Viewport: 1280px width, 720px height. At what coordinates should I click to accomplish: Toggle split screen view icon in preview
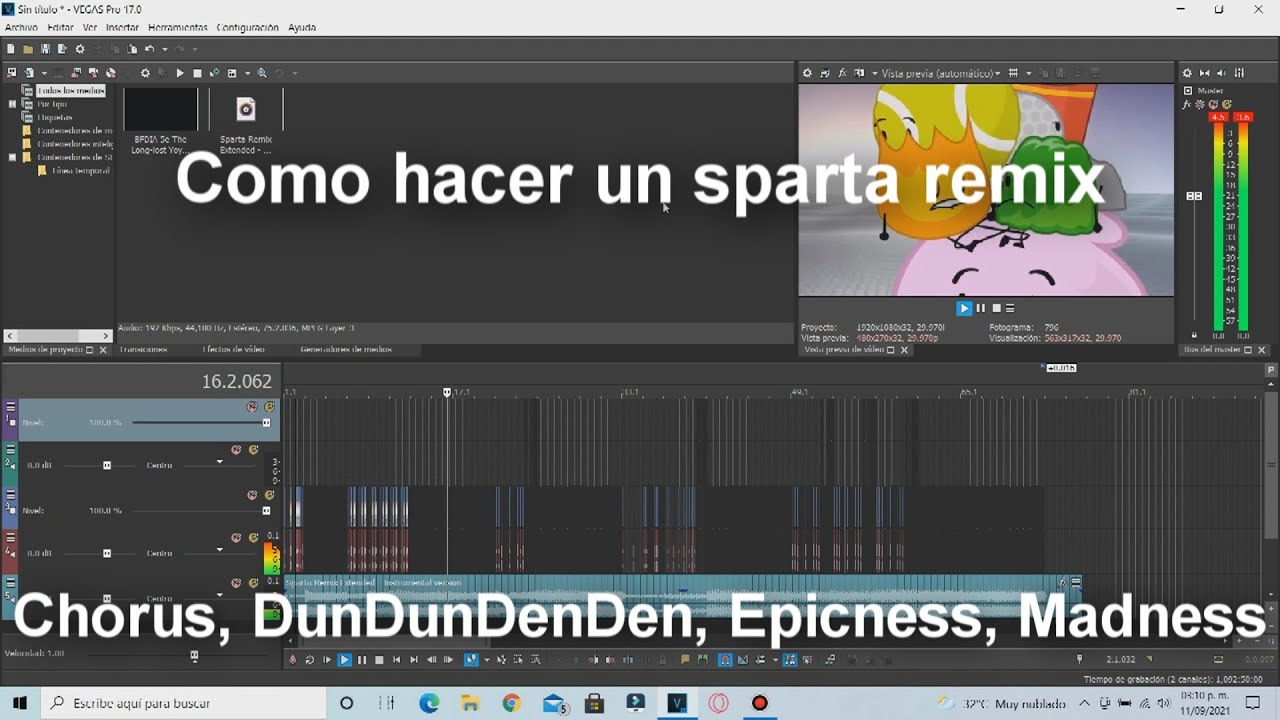(x=859, y=73)
